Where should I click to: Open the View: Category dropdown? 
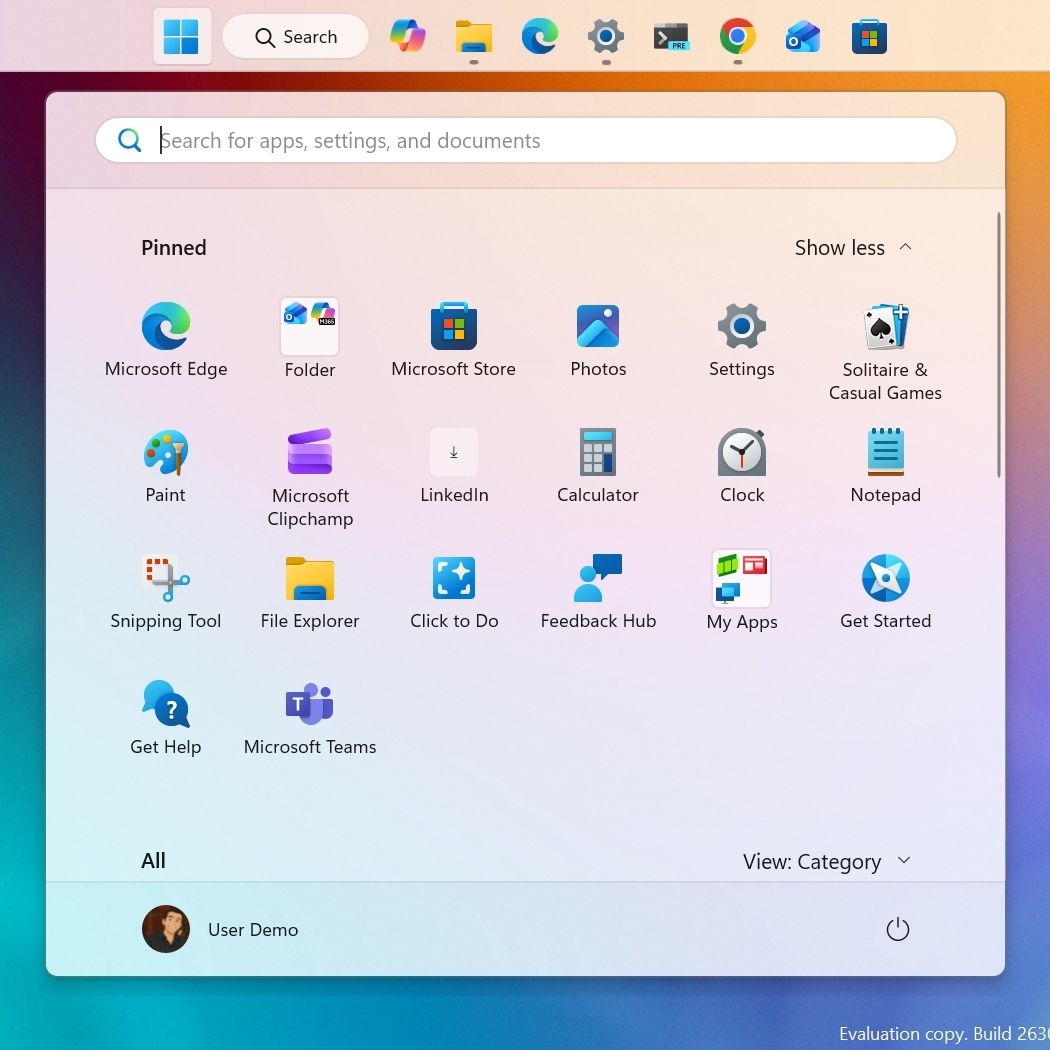click(x=826, y=861)
